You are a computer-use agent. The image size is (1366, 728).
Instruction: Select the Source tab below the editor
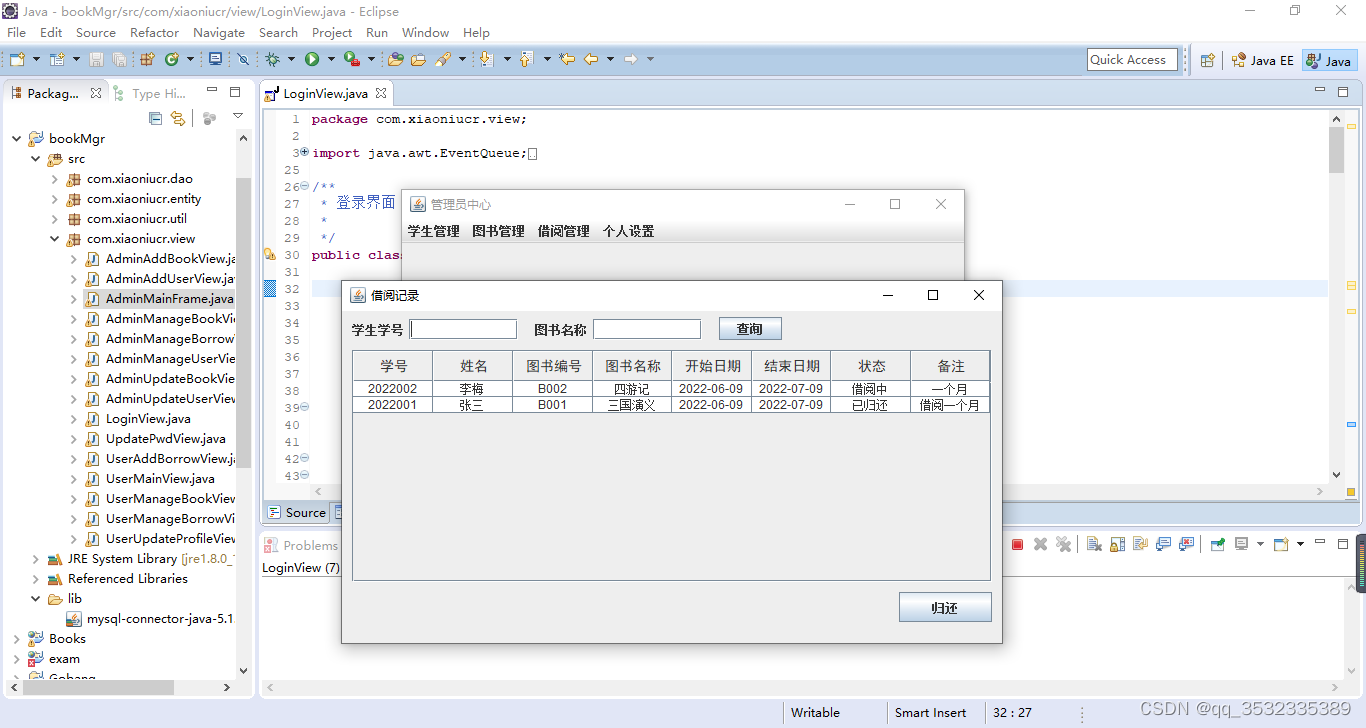point(296,512)
